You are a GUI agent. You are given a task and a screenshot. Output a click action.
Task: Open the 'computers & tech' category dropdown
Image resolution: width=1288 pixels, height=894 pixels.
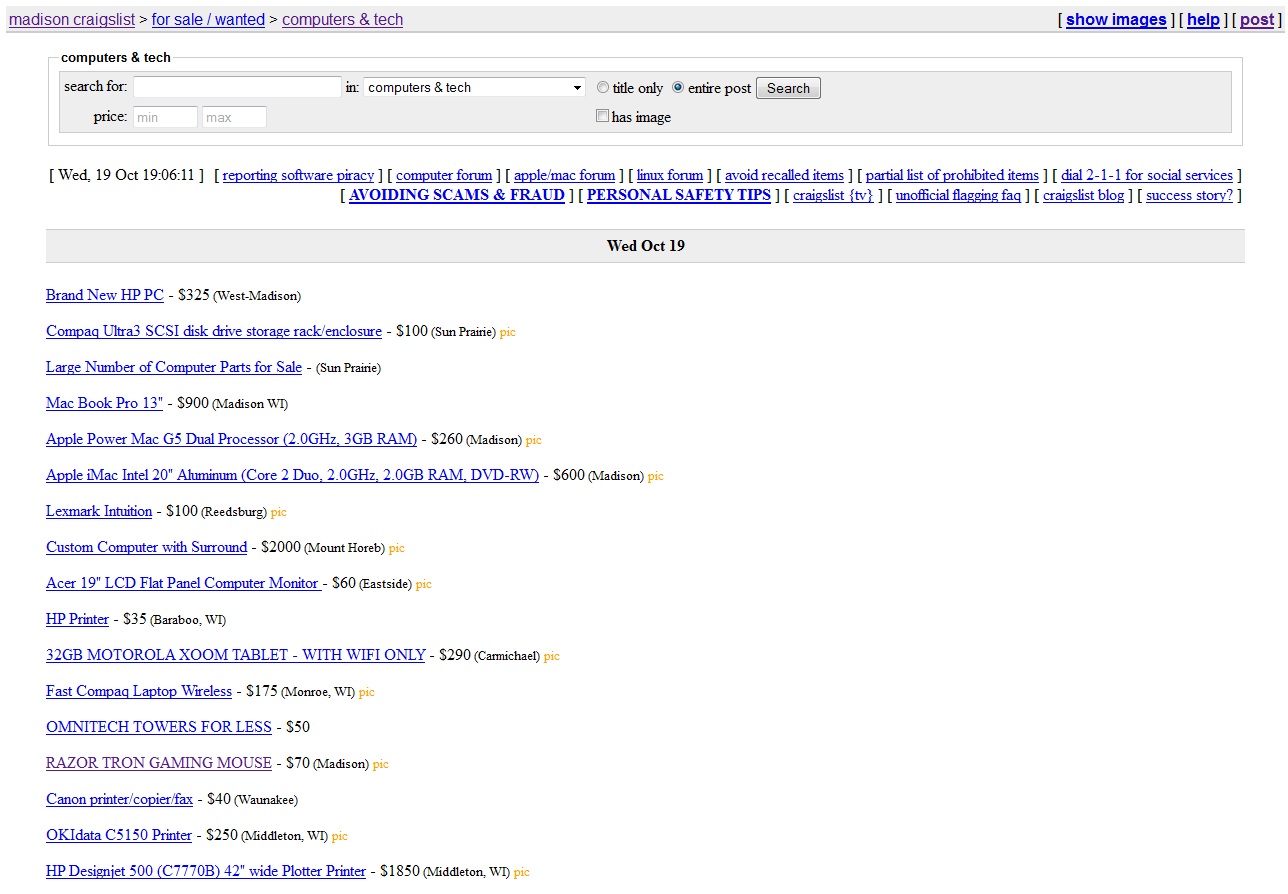tap(474, 88)
